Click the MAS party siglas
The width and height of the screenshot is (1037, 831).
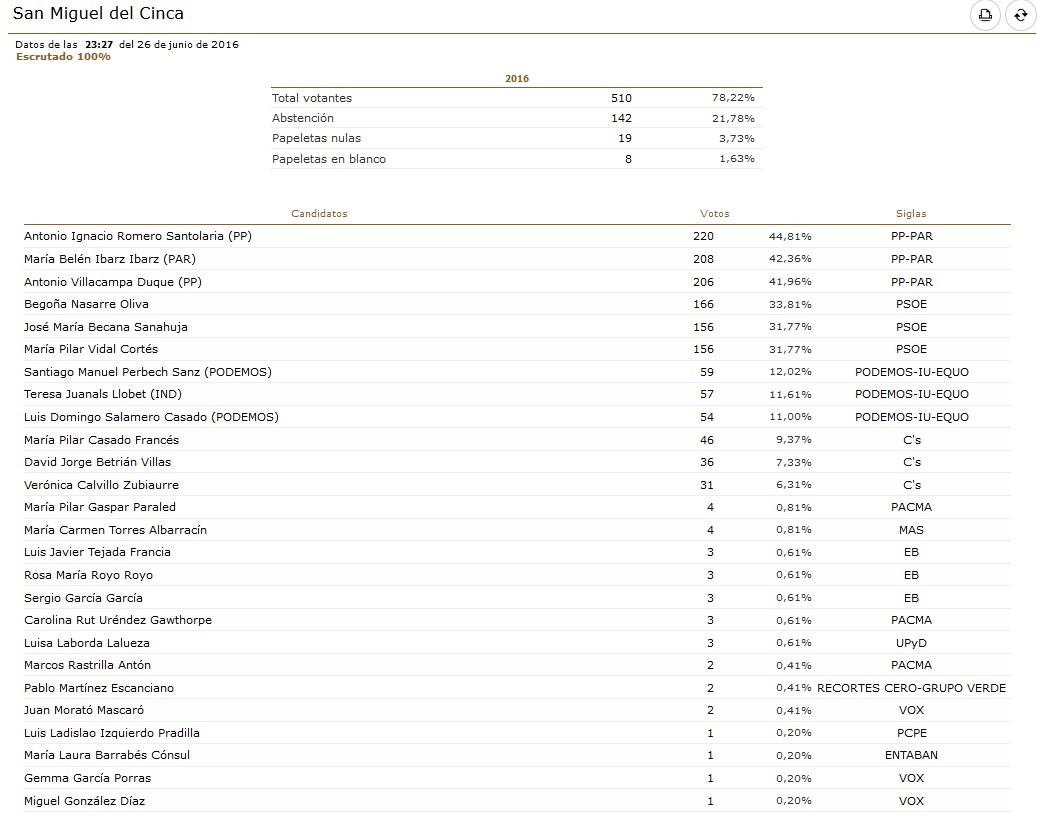click(x=911, y=530)
